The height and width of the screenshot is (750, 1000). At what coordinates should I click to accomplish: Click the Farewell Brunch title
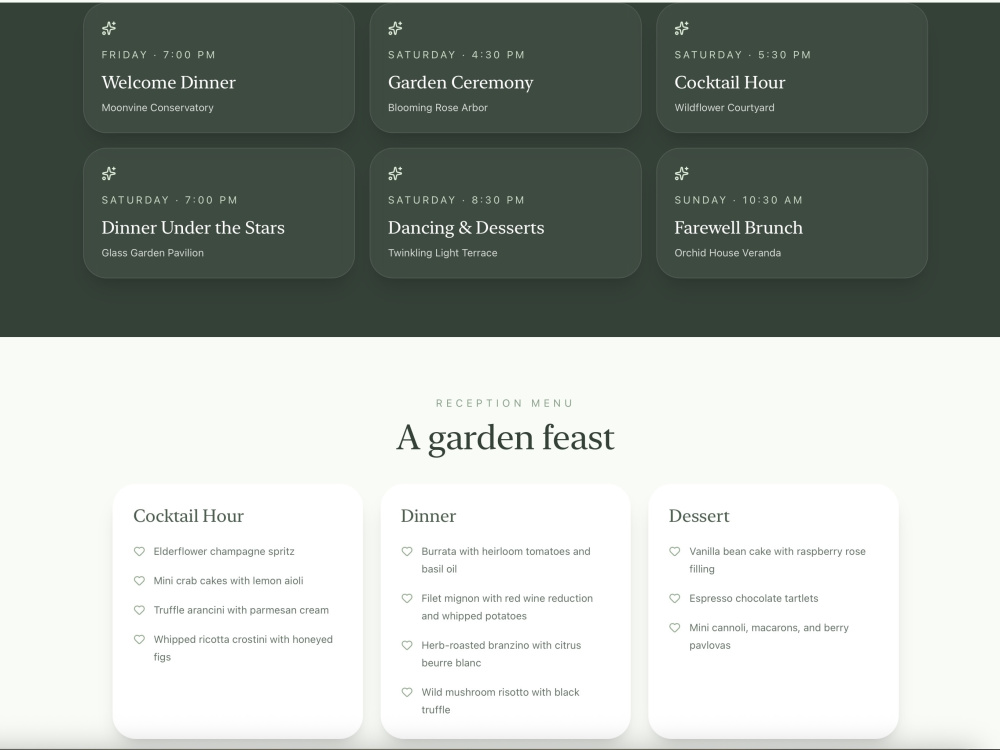[x=739, y=228]
